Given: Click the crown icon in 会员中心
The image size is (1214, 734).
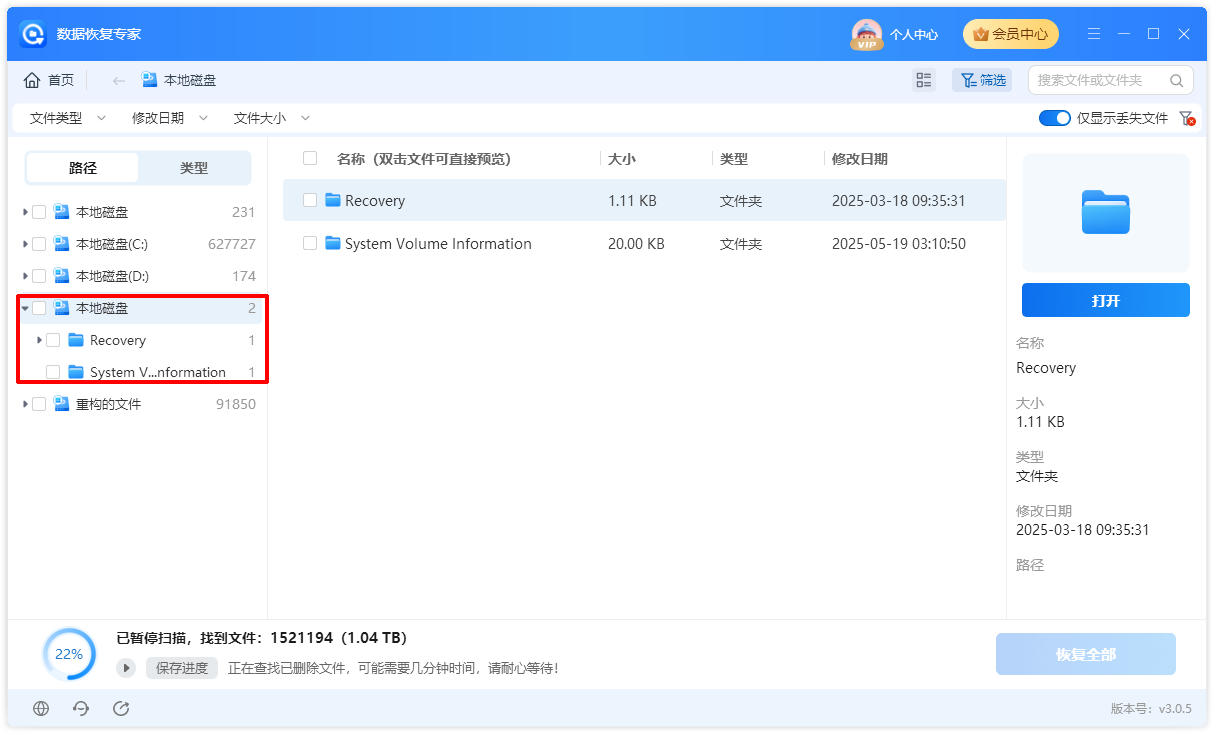Looking at the screenshot, I should [980, 34].
